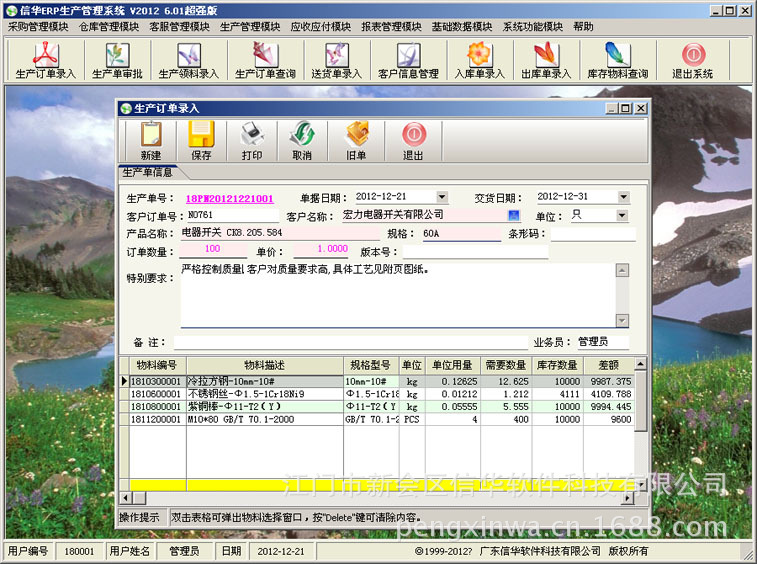Open the 生产管理模块 menu

(x=250, y=27)
